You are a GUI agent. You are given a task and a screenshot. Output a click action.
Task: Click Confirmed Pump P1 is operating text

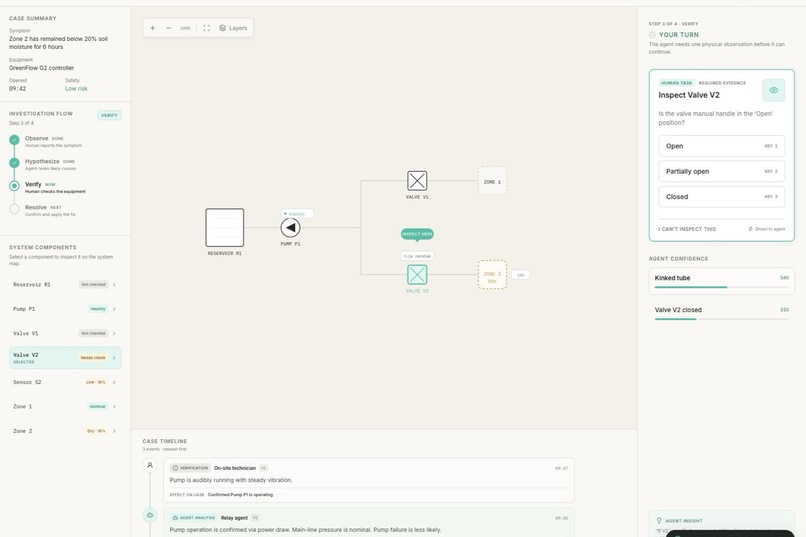point(240,495)
